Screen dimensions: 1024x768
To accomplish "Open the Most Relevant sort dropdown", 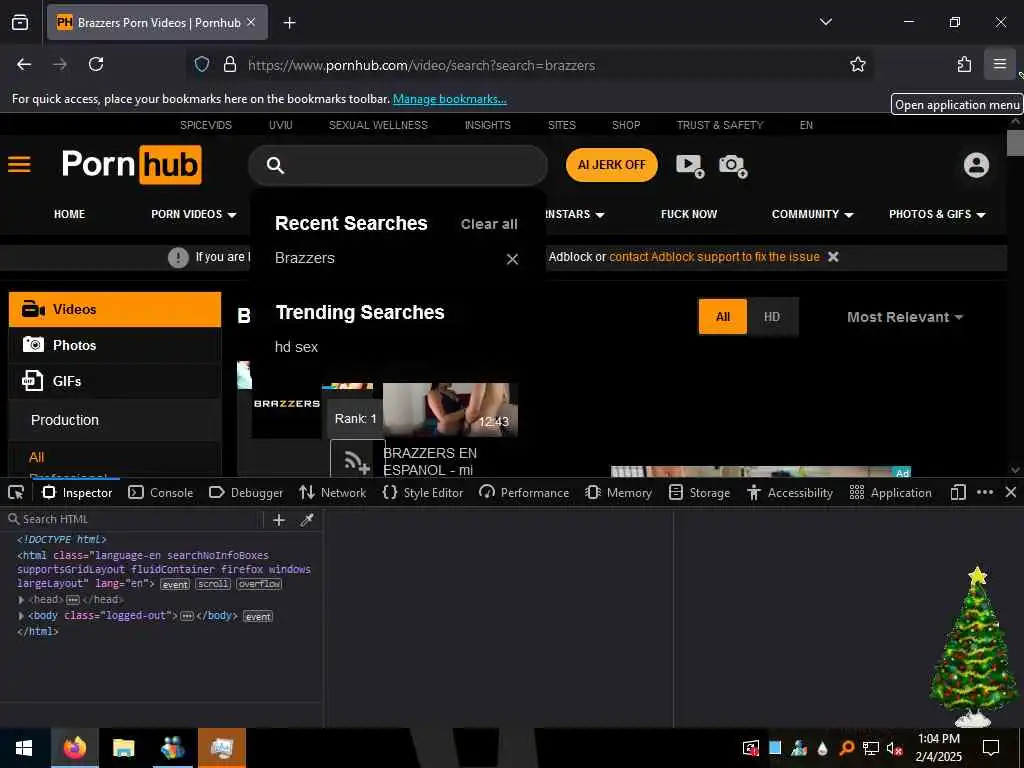I will click(x=904, y=317).
